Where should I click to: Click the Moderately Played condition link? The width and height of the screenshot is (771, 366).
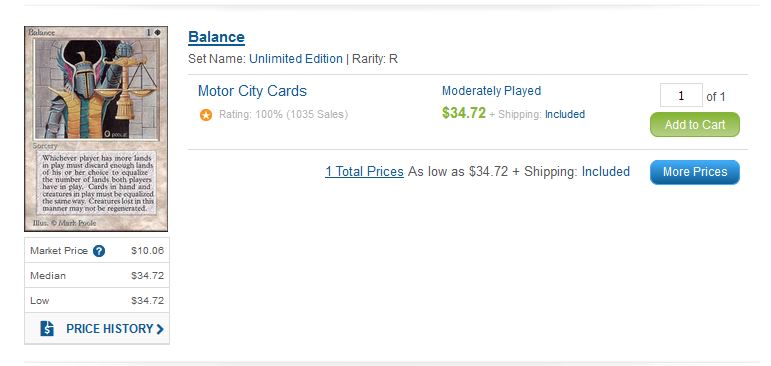pos(491,91)
